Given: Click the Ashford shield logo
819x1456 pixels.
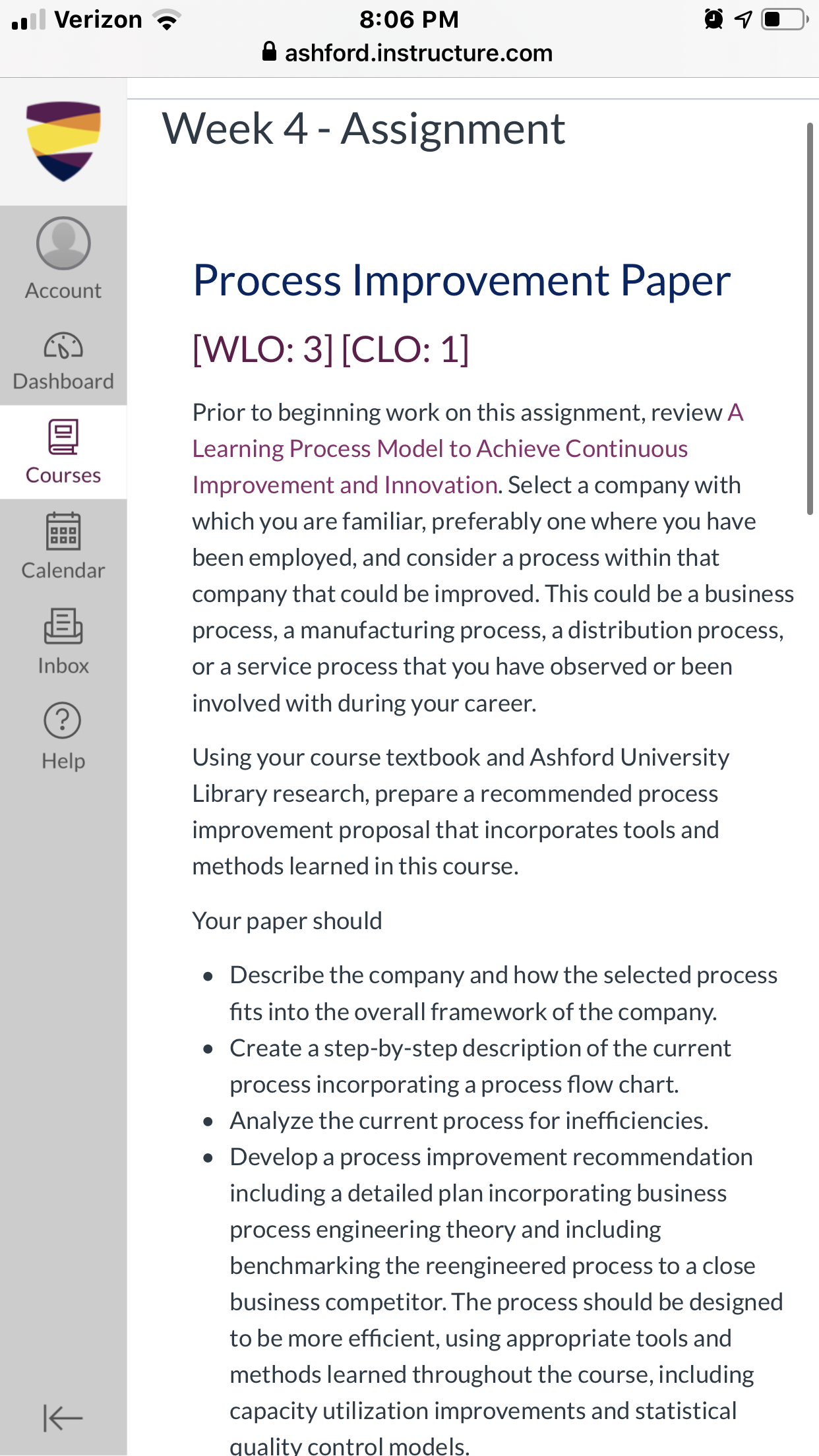Looking at the screenshot, I should click(63, 141).
